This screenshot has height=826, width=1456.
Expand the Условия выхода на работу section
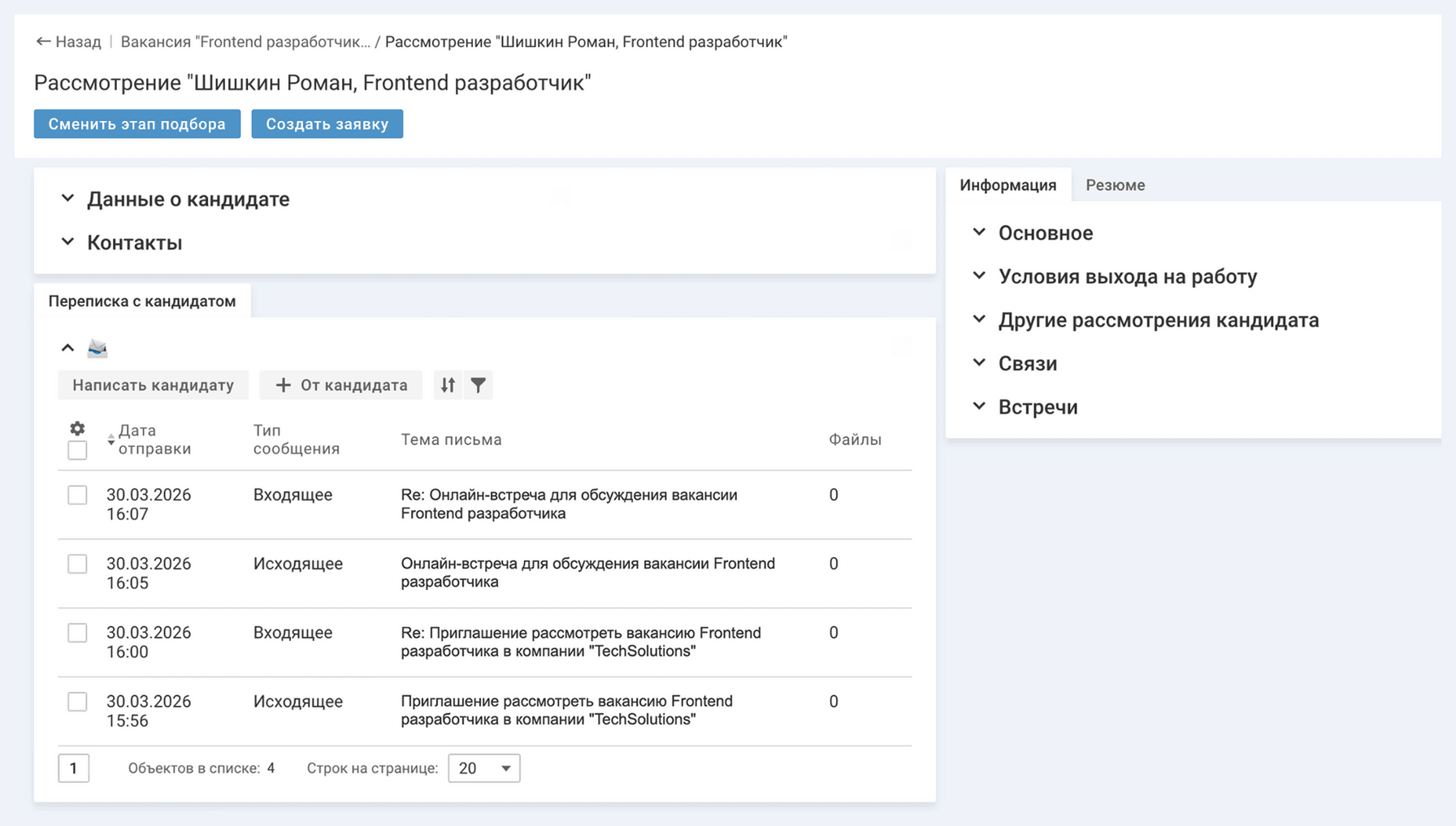1127,277
